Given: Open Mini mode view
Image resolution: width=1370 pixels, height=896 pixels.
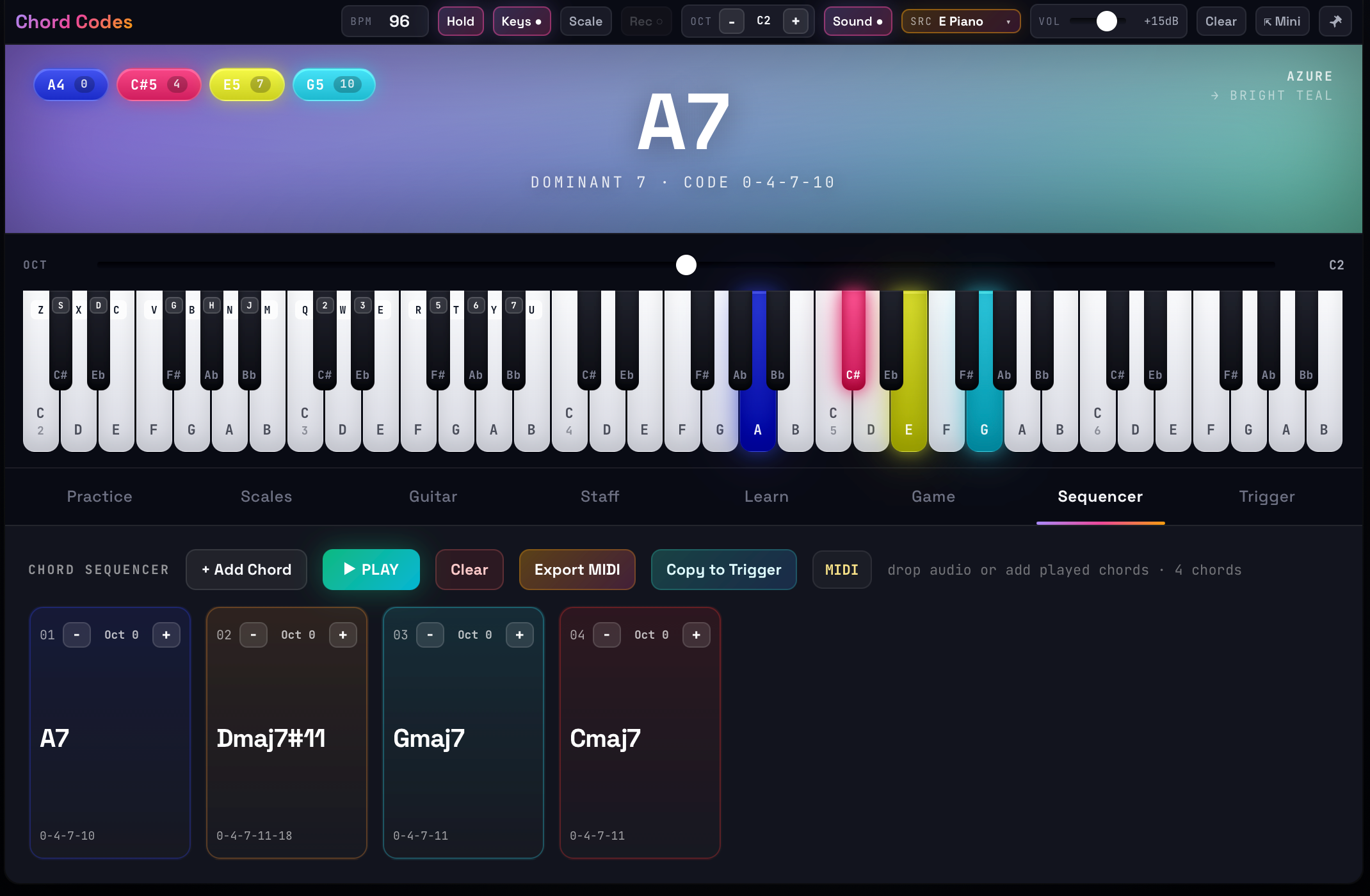Looking at the screenshot, I should tap(1282, 21).
